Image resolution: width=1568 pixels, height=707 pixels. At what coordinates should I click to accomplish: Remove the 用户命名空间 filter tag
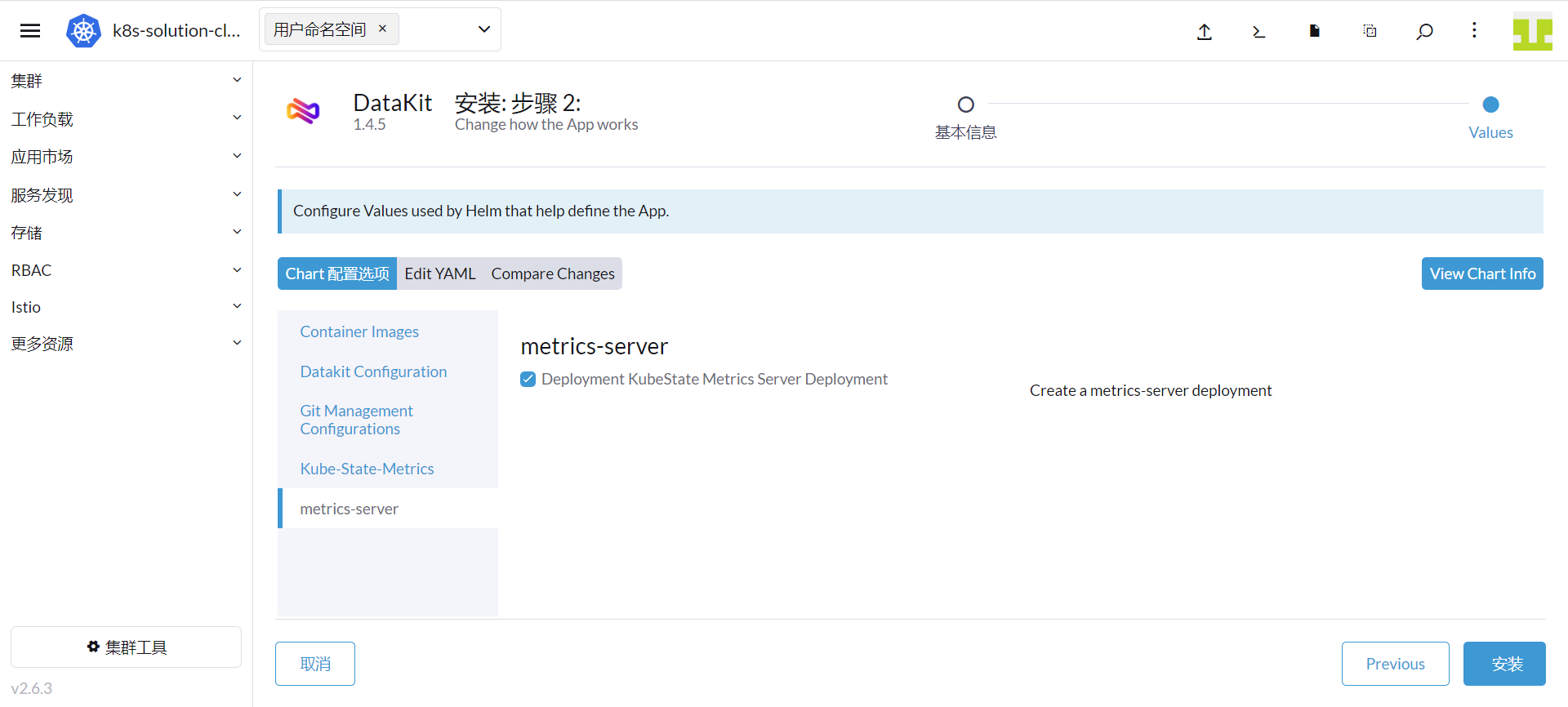(382, 29)
